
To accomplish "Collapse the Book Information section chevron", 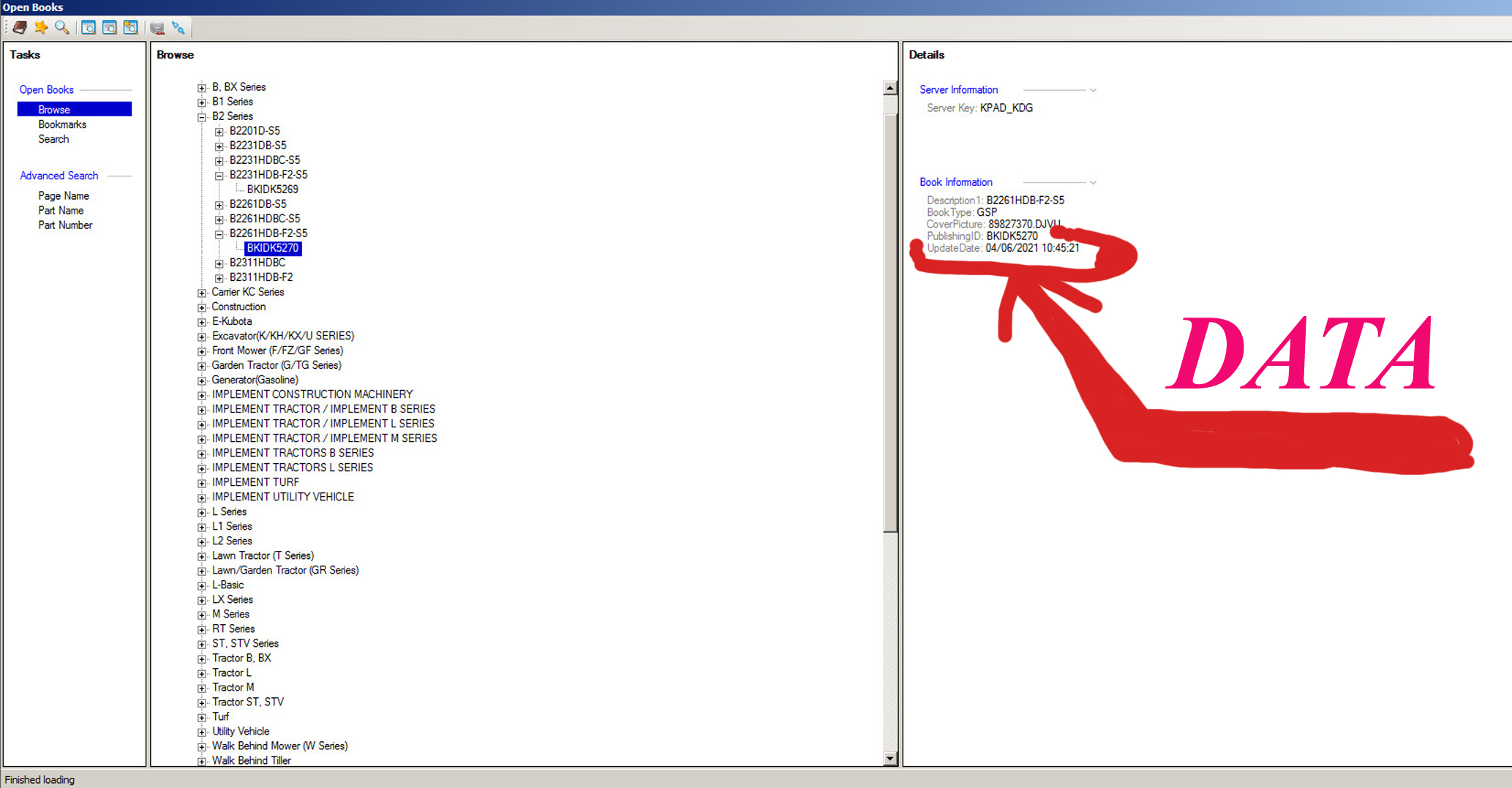I will (1093, 183).
